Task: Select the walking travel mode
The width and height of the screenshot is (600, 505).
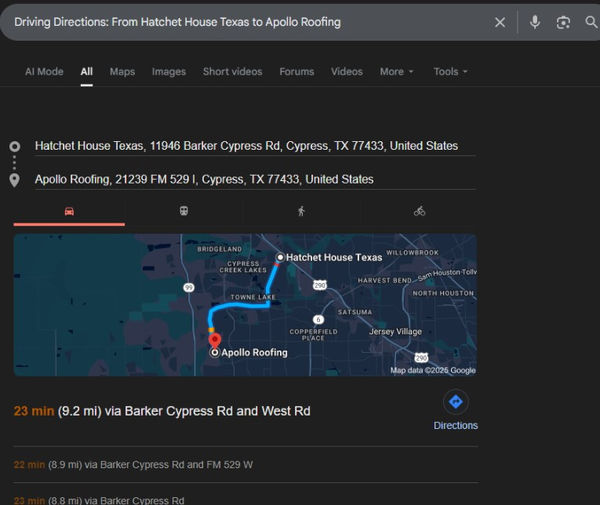Action: click(x=302, y=211)
